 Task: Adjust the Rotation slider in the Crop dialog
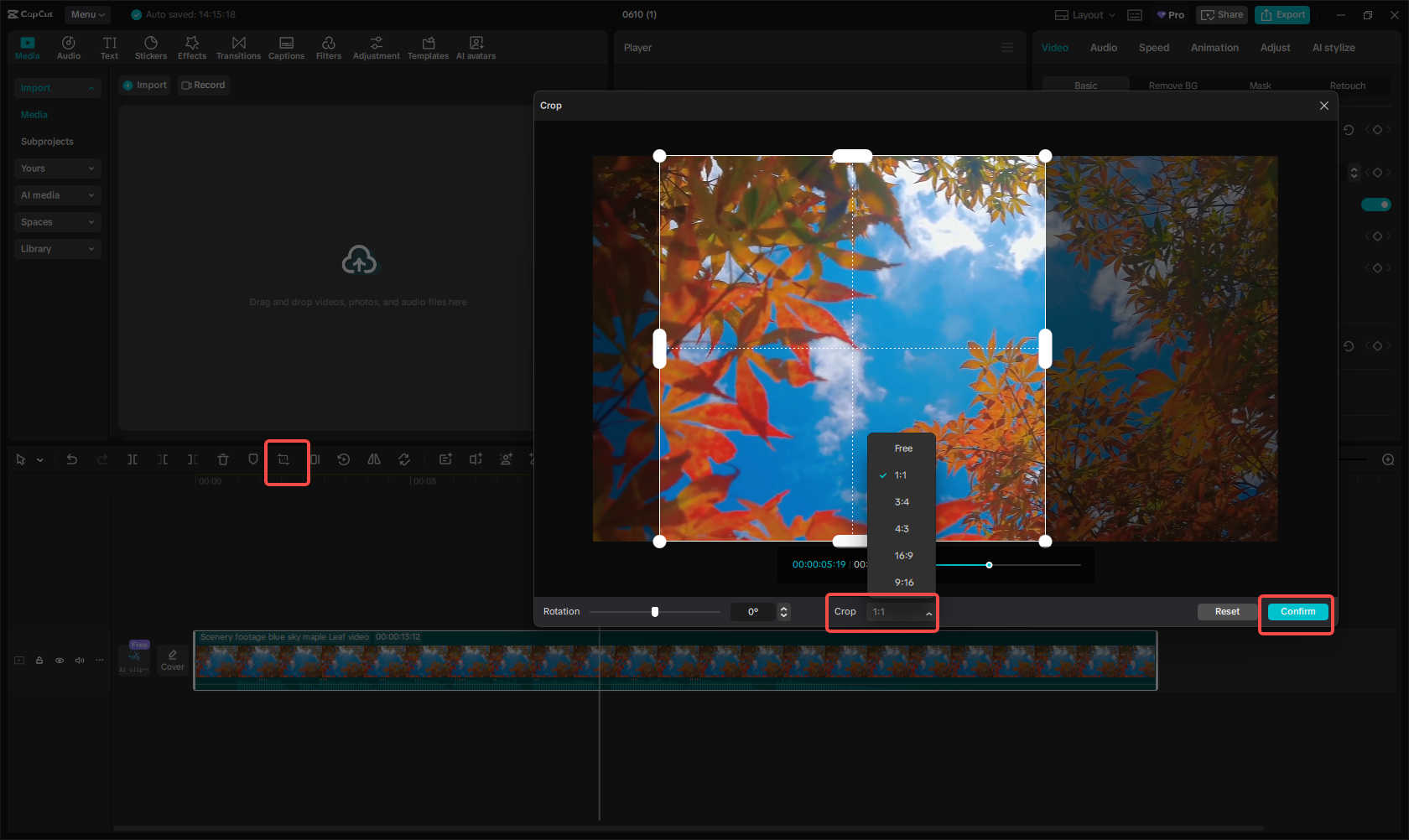coord(655,612)
